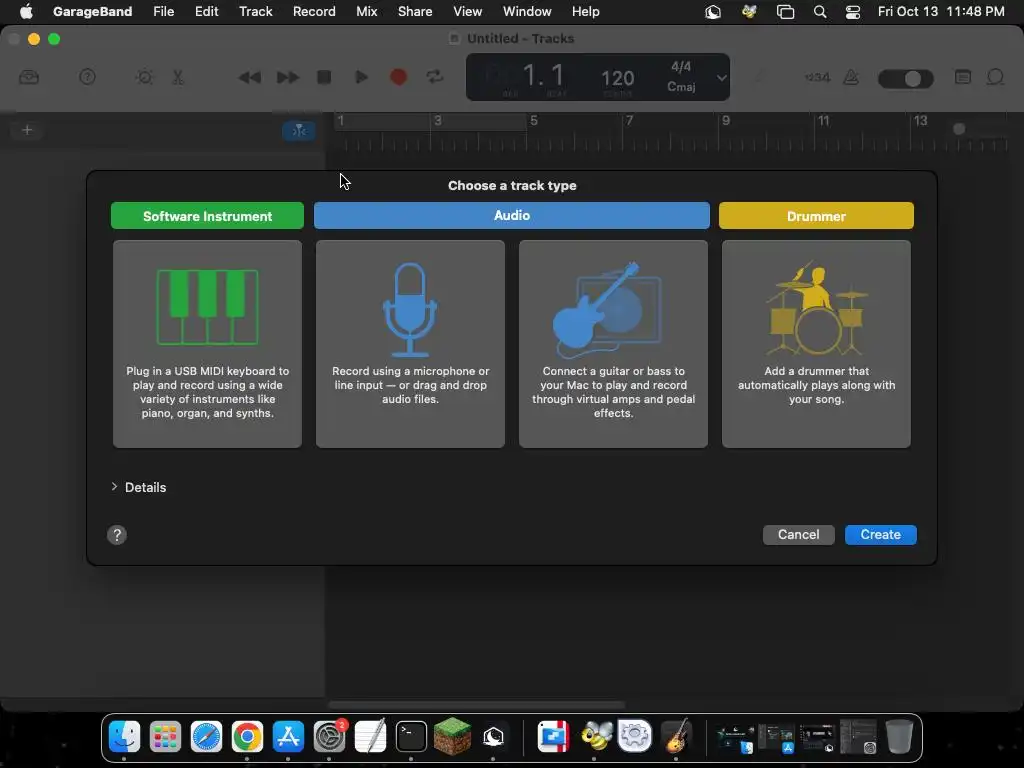Create the selected track
The width and height of the screenshot is (1024, 768).
pyautogui.click(x=880, y=534)
